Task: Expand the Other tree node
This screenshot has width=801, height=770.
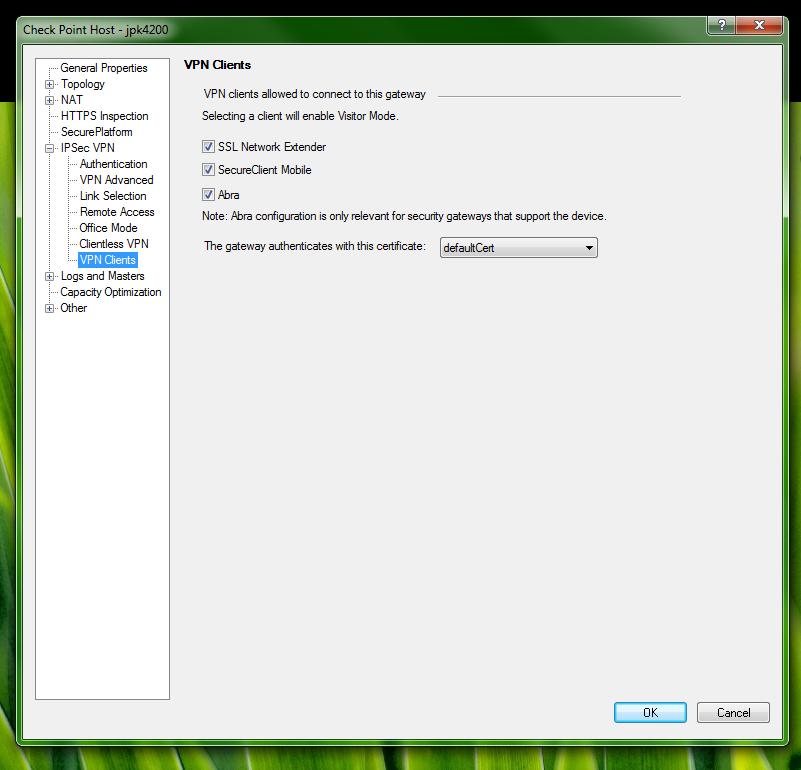Action: 50,308
